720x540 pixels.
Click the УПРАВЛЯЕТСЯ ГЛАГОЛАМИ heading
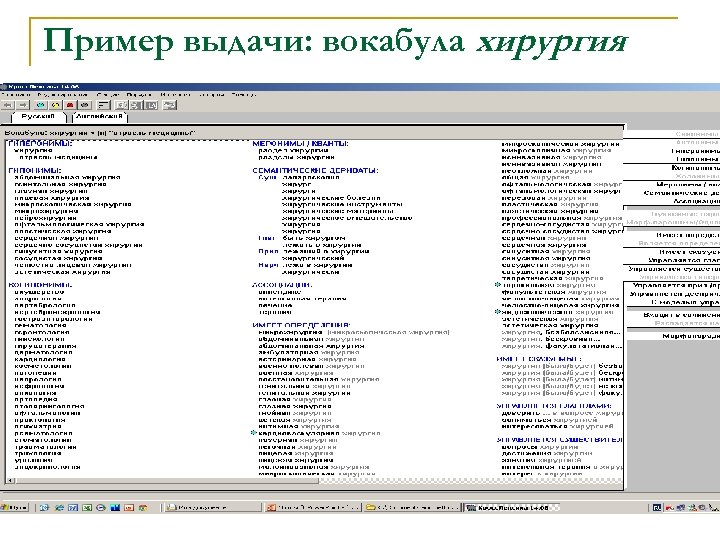(554, 406)
